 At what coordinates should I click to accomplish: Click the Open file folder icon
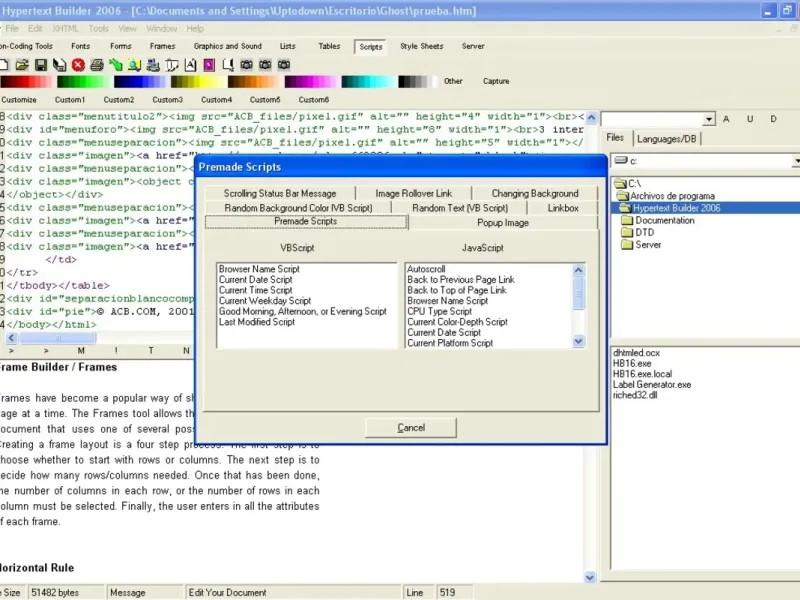(x=24, y=64)
